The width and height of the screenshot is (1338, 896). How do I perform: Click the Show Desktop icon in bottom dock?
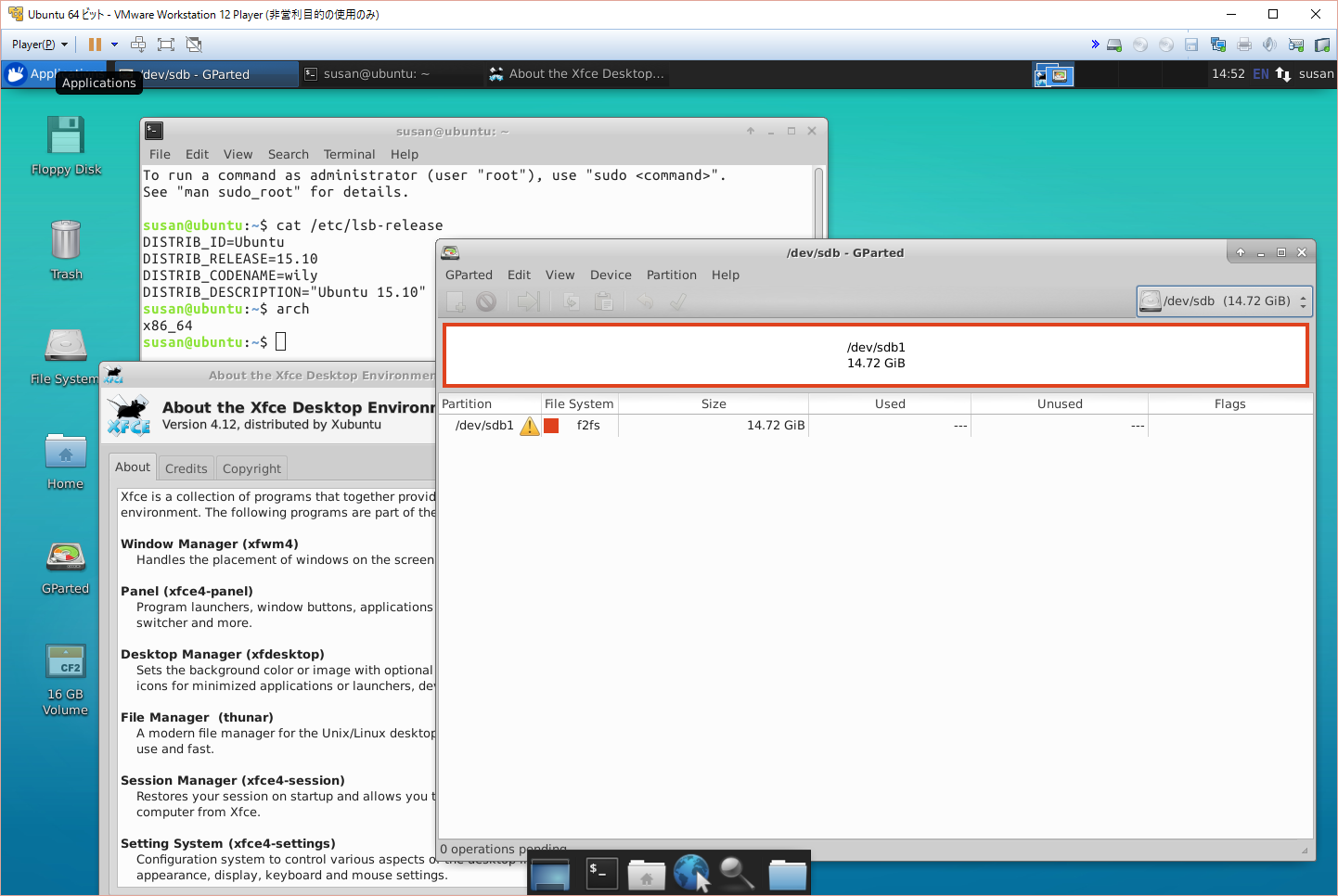point(550,874)
